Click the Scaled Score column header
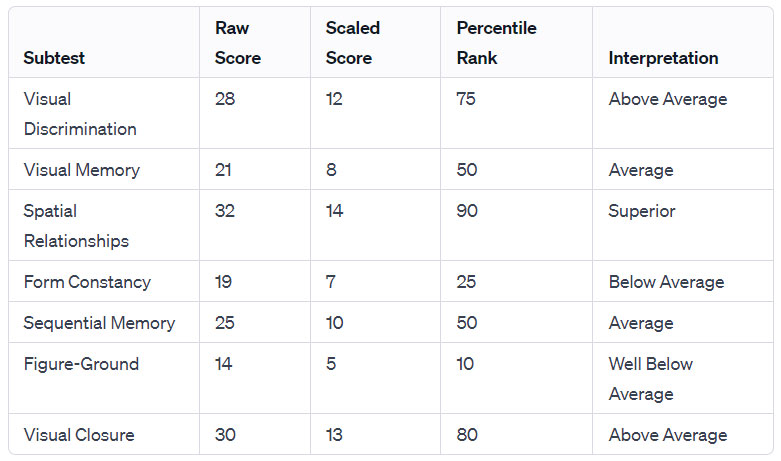The image size is (781, 461). pyautogui.click(x=352, y=43)
